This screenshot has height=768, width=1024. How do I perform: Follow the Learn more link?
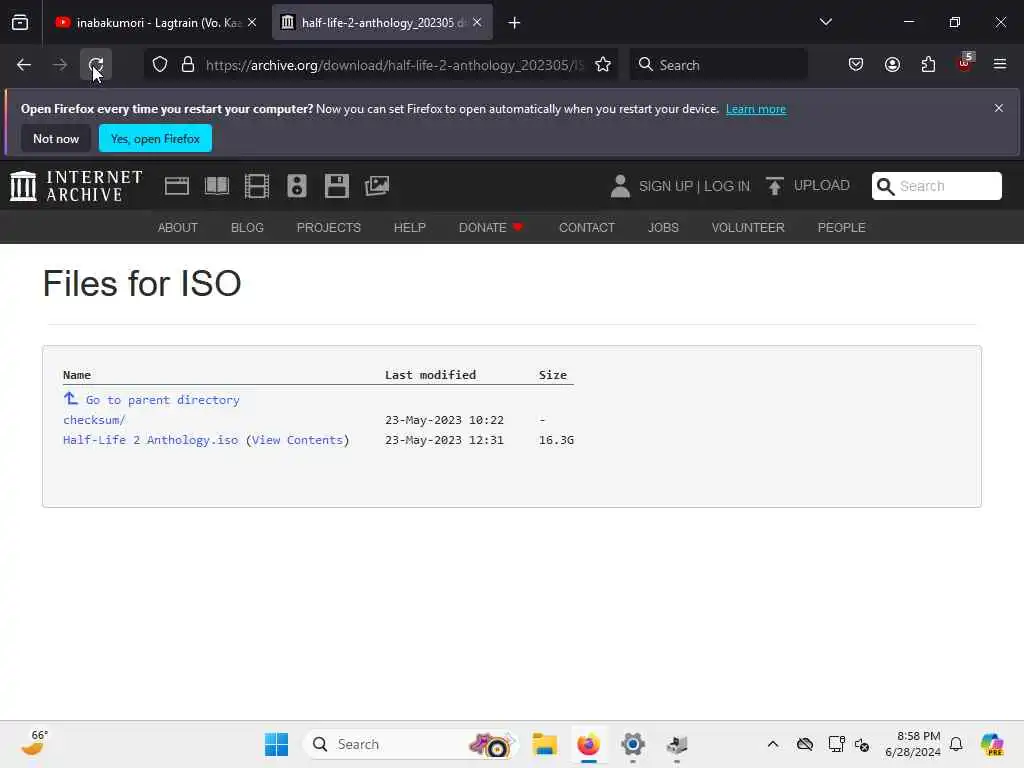tap(756, 109)
